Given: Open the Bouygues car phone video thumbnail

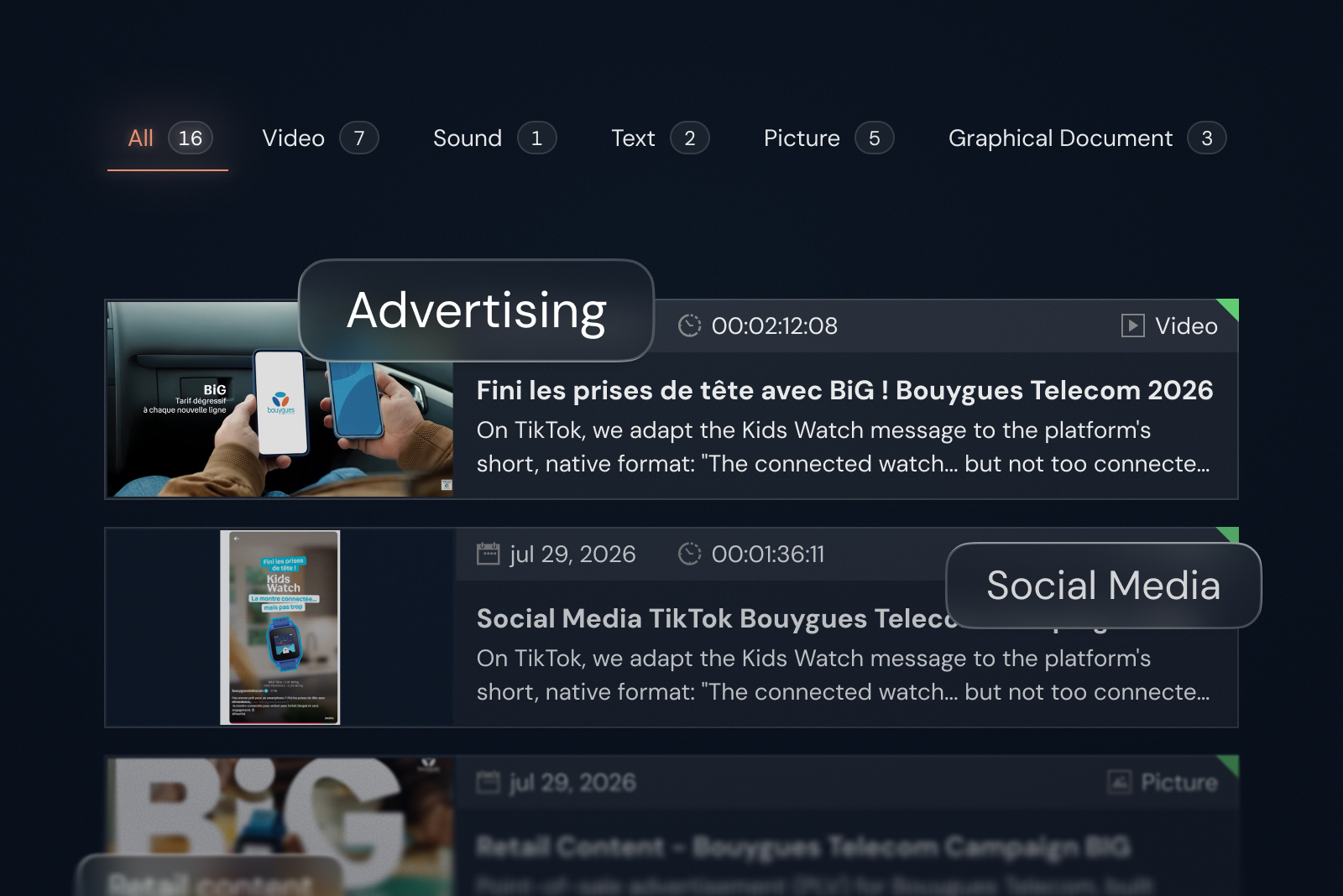Looking at the screenshot, I should pos(280,399).
